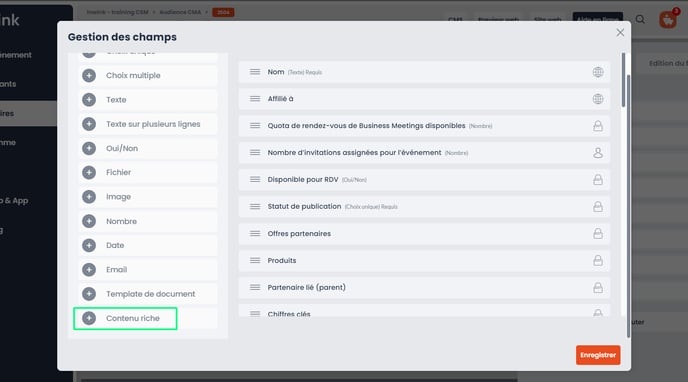Click the plus icon next to Date
The width and height of the screenshot is (688, 382).
click(89, 245)
